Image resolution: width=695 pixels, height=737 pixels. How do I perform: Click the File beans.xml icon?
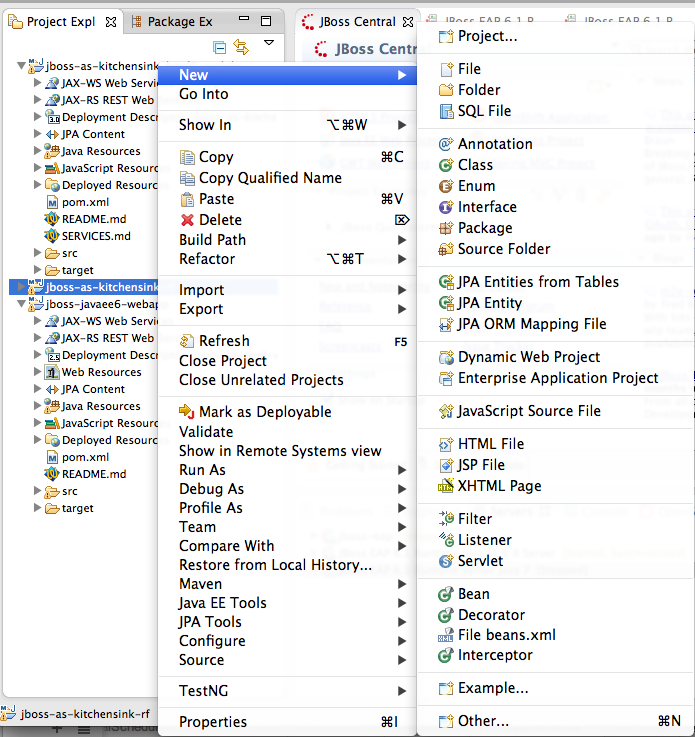(446, 635)
